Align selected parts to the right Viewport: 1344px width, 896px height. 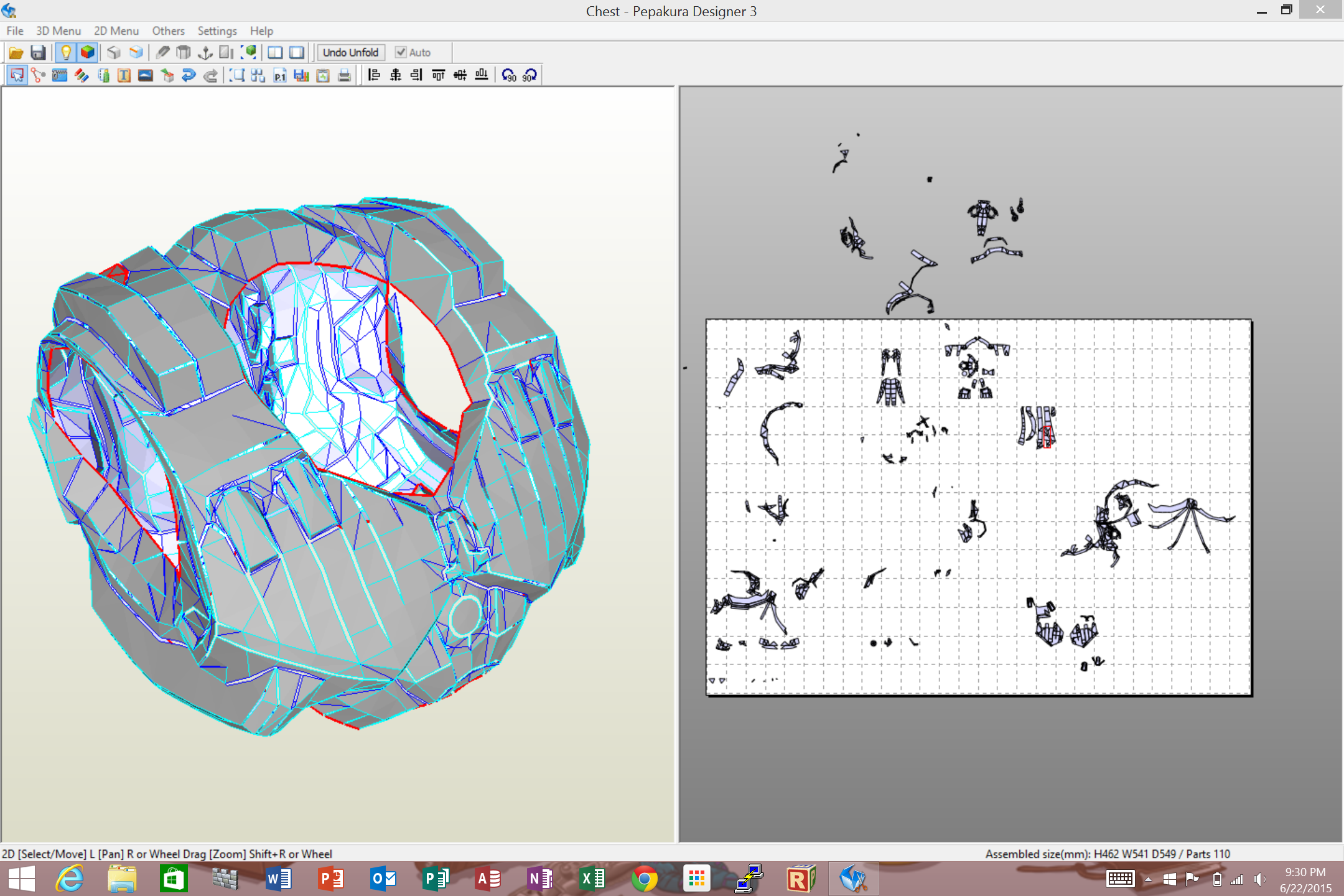(417, 75)
